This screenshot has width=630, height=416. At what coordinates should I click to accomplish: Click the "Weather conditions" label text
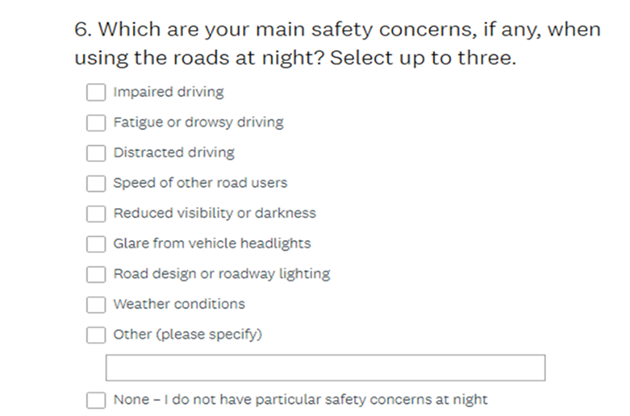[179, 304]
